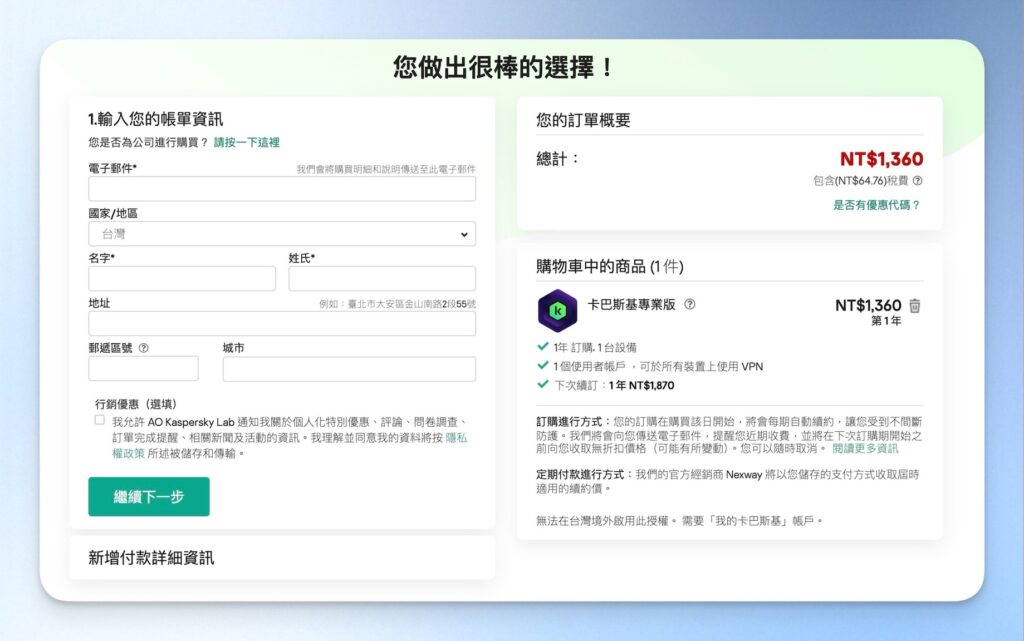Click the product price NT$1,360 第1年
1024x641 pixels.
[869, 312]
